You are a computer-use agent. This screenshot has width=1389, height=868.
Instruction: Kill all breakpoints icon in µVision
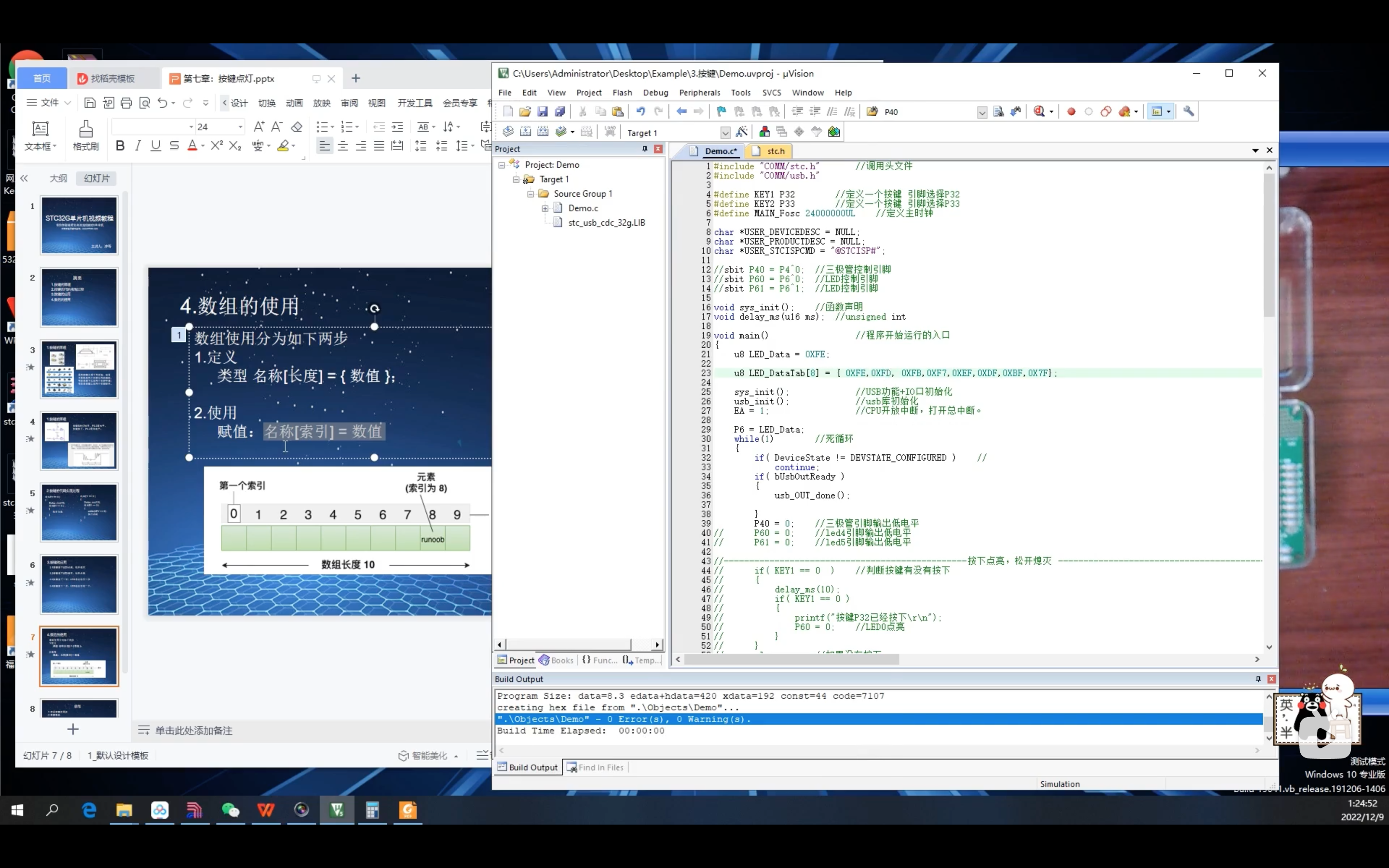(1125, 111)
